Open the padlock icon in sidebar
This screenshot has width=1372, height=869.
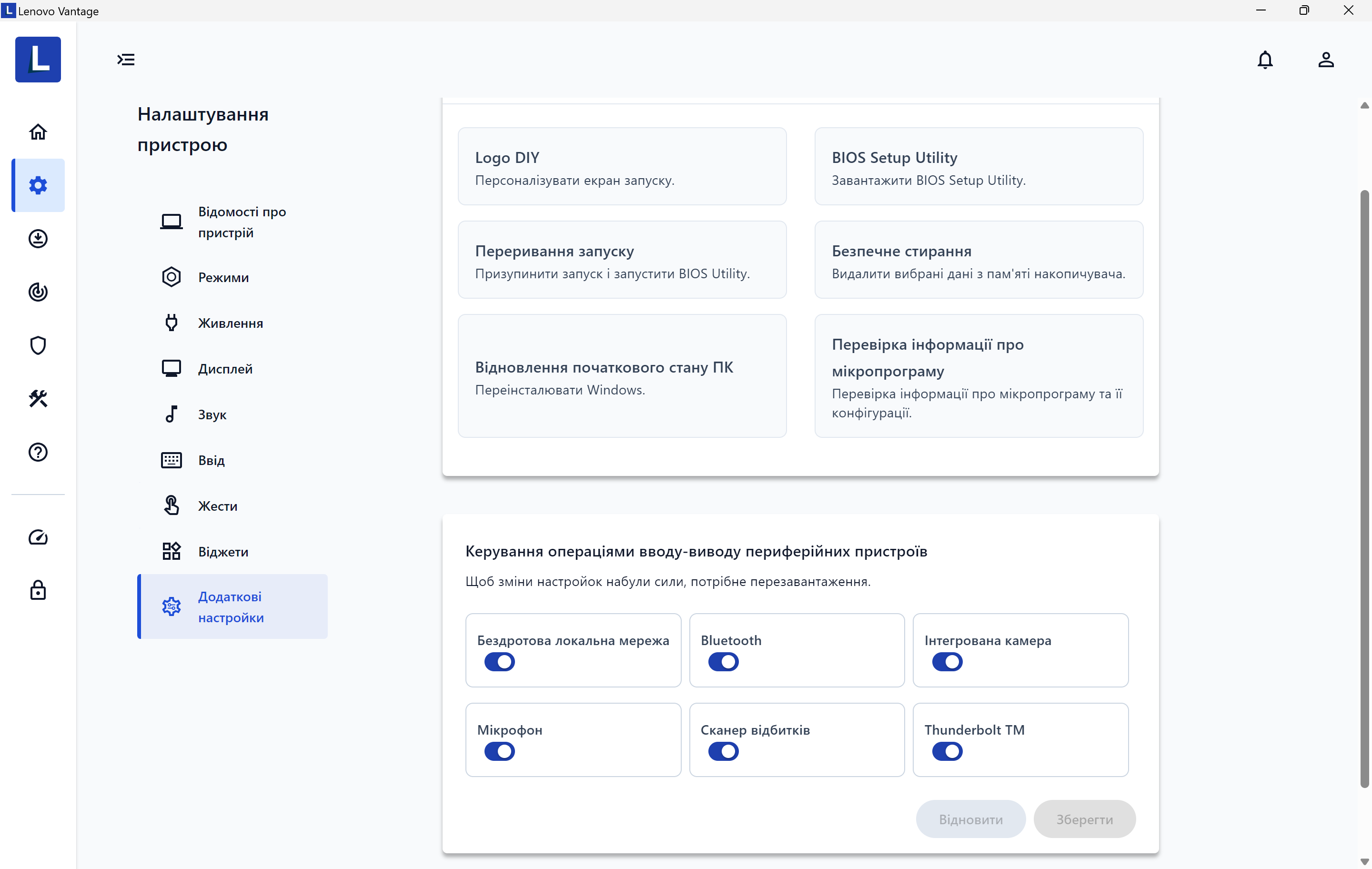[x=38, y=590]
